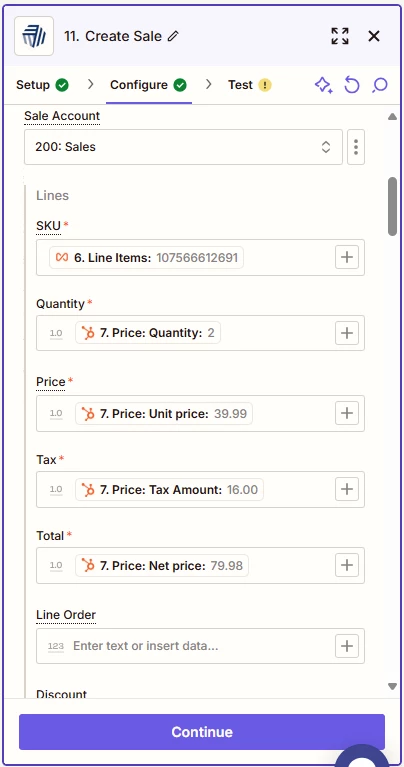This screenshot has width=404, height=767.
Task: Switch to the Setup tab
Action: (42, 85)
